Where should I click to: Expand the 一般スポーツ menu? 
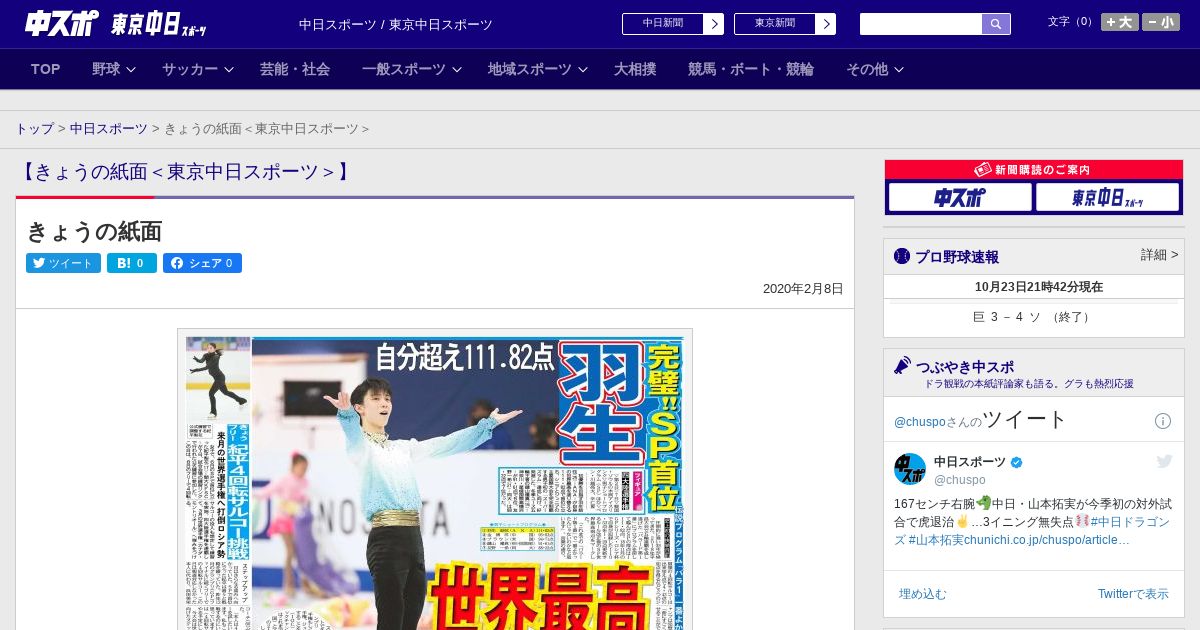pos(411,69)
